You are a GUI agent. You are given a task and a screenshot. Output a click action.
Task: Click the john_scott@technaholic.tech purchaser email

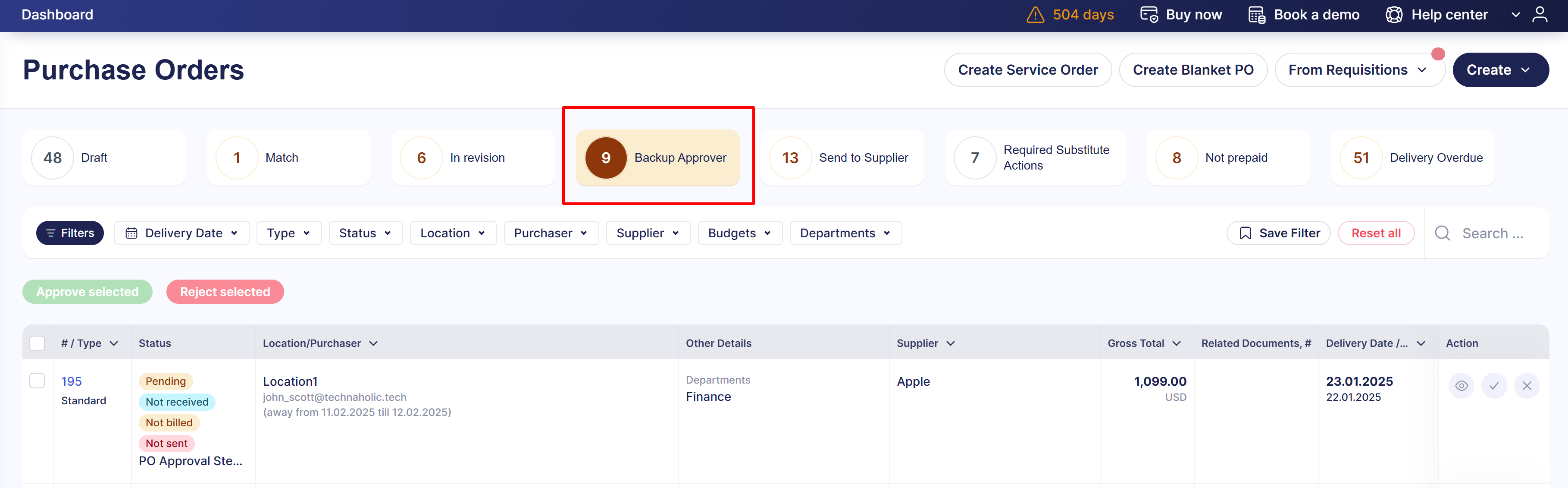coord(334,397)
